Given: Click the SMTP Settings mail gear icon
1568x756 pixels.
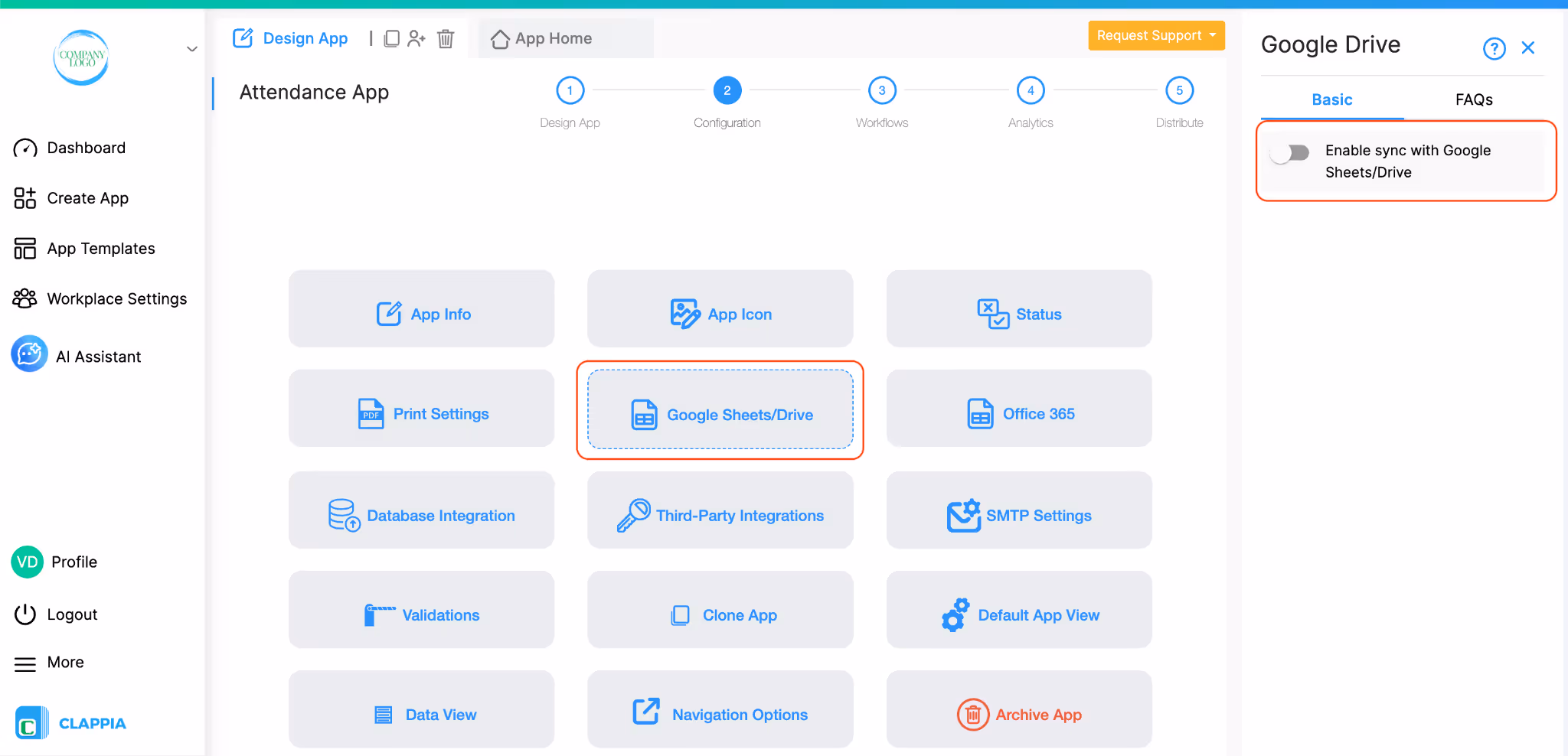Looking at the screenshot, I should 964,515.
